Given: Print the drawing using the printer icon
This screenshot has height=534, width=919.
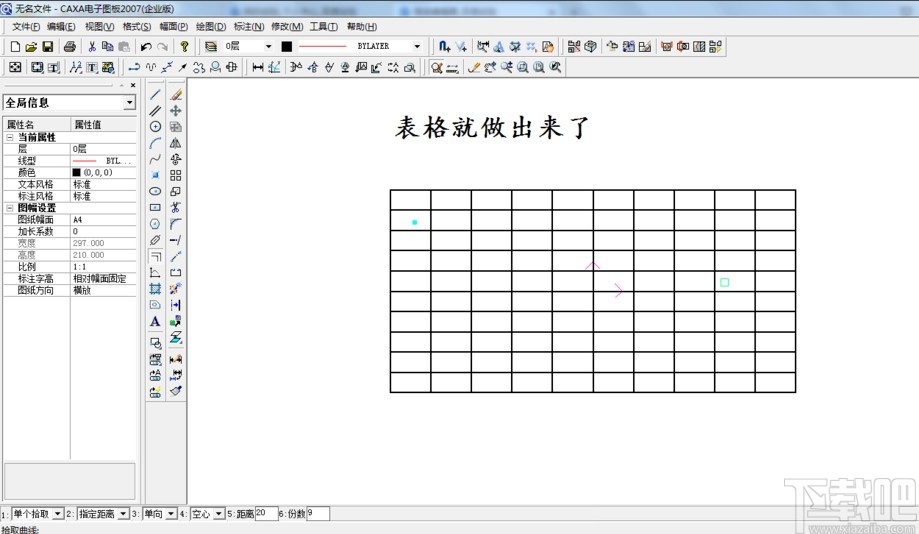Looking at the screenshot, I should click(x=70, y=46).
